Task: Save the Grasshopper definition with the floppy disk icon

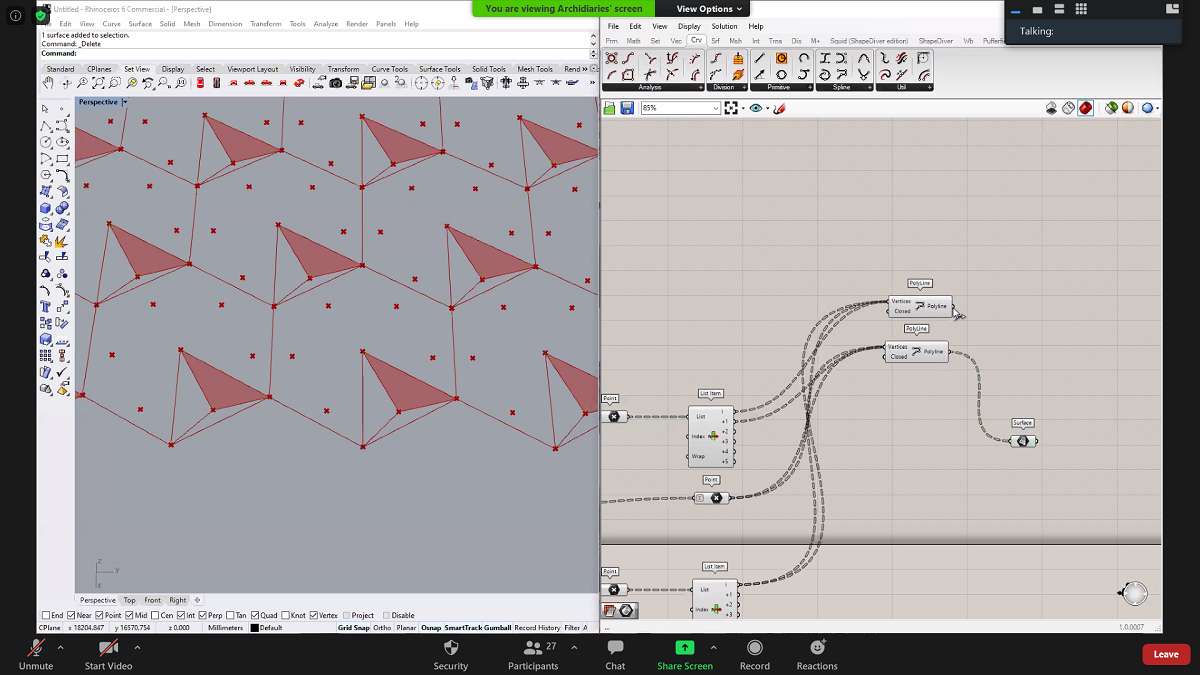Action: 627,107
